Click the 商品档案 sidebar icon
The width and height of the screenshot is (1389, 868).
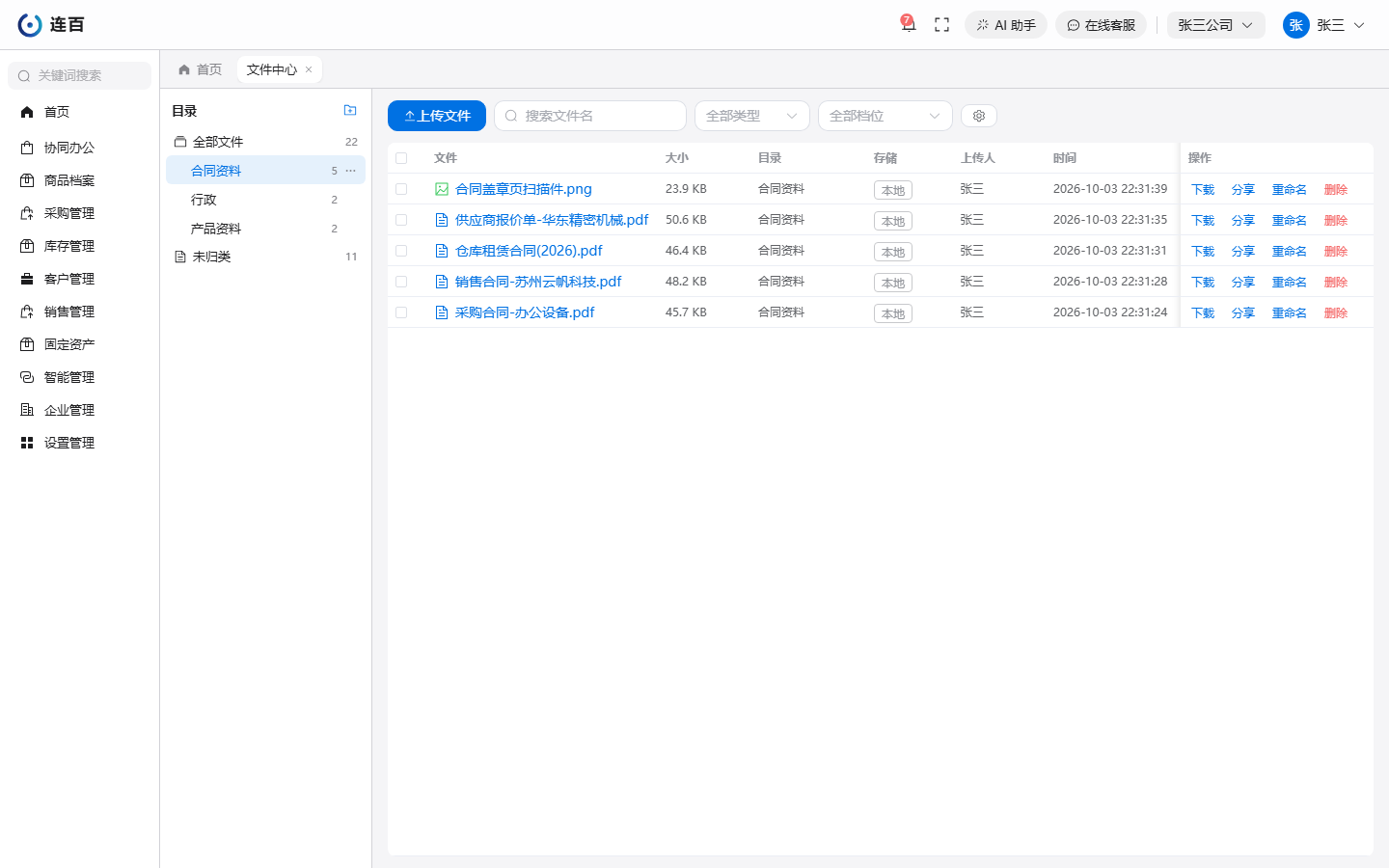coord(27,180)
